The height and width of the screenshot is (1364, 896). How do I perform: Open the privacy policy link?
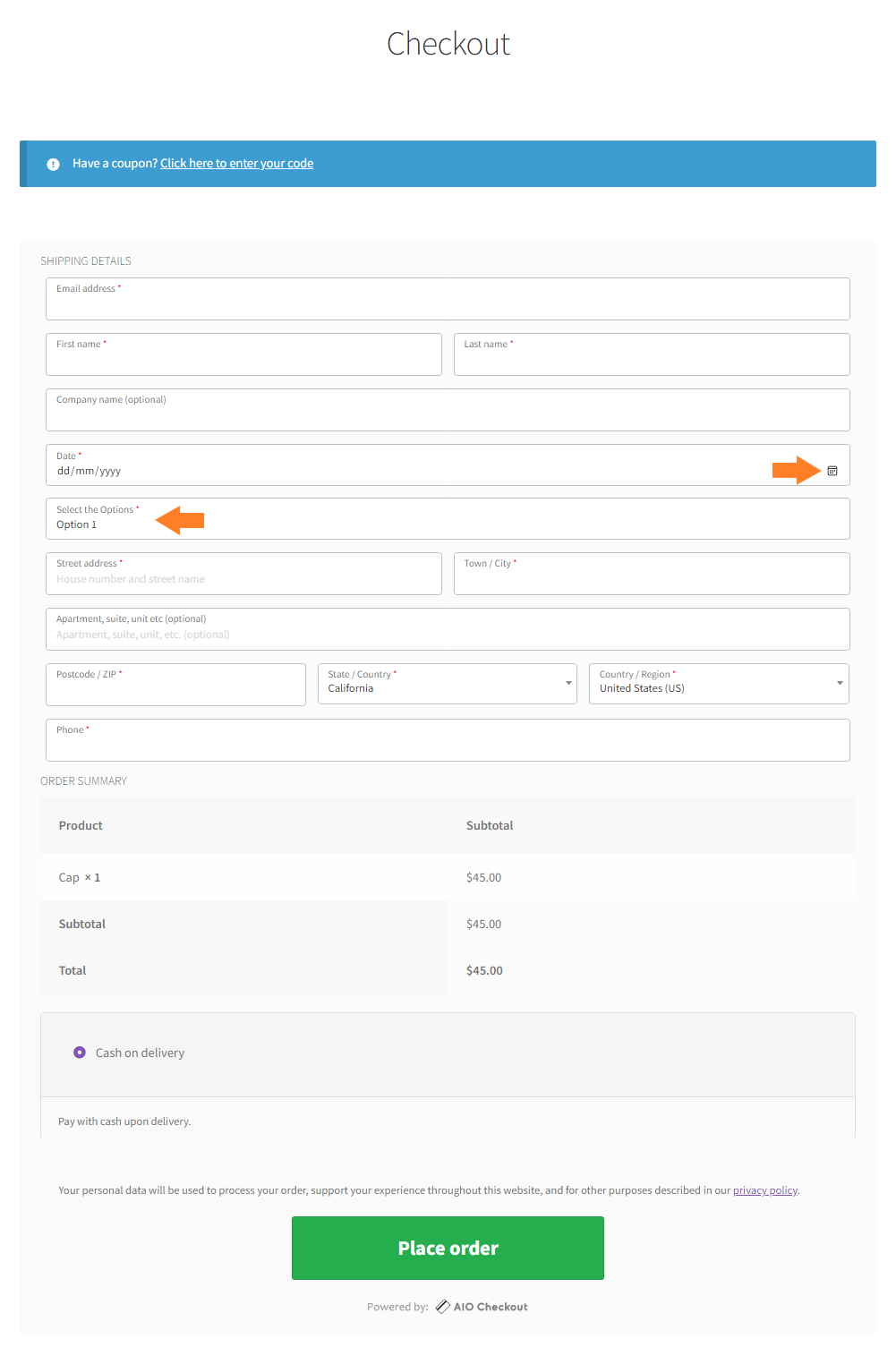point(765,1190)
